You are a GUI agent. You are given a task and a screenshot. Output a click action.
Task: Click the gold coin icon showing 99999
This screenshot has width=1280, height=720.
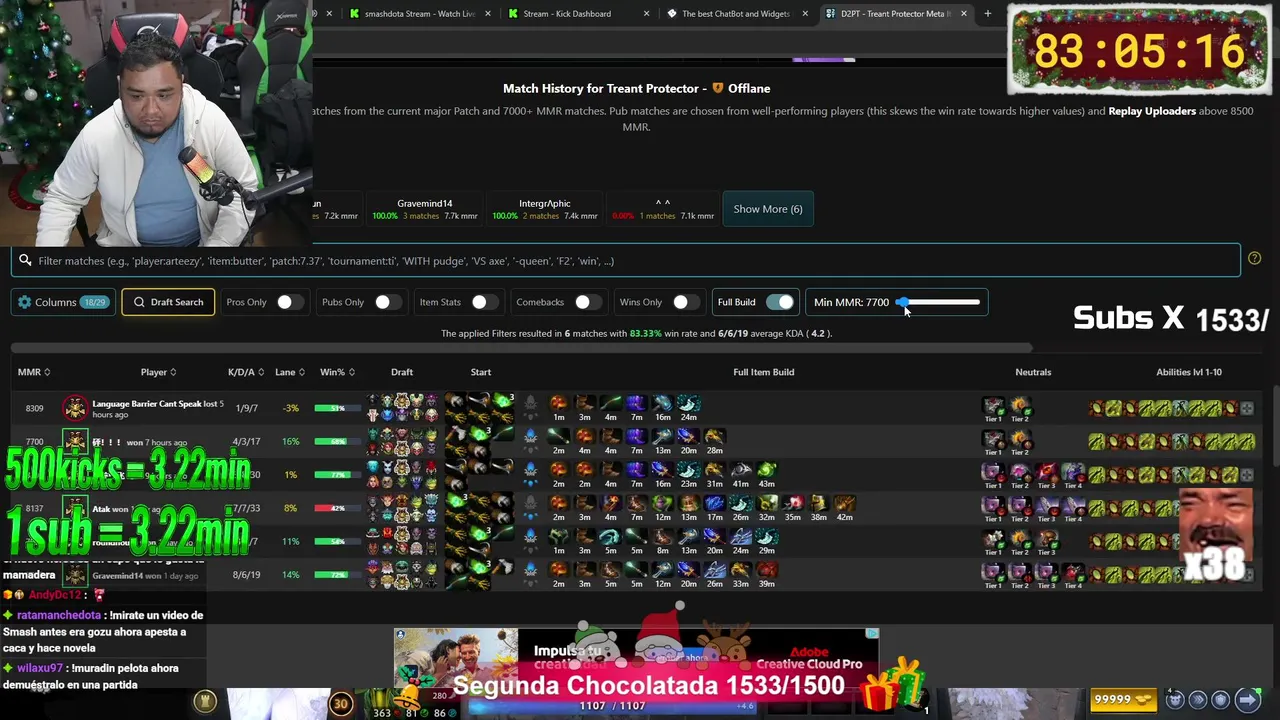coord(1143,700)
